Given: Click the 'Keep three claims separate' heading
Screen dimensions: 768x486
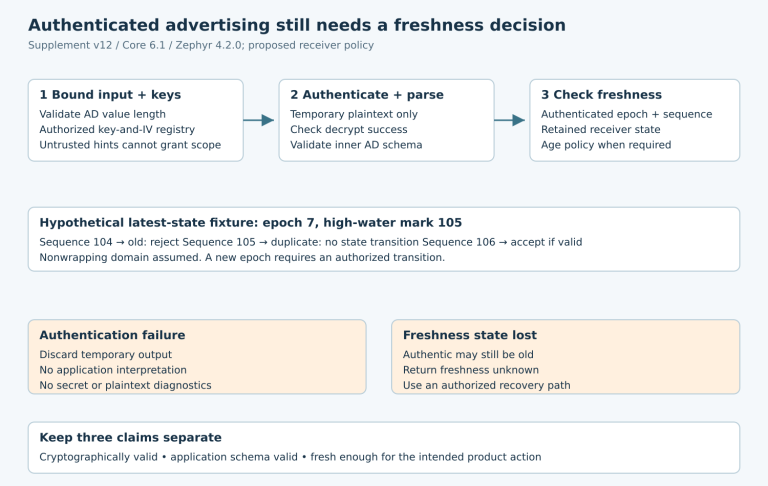Looking at the screenshot, I should pos(130,437).
